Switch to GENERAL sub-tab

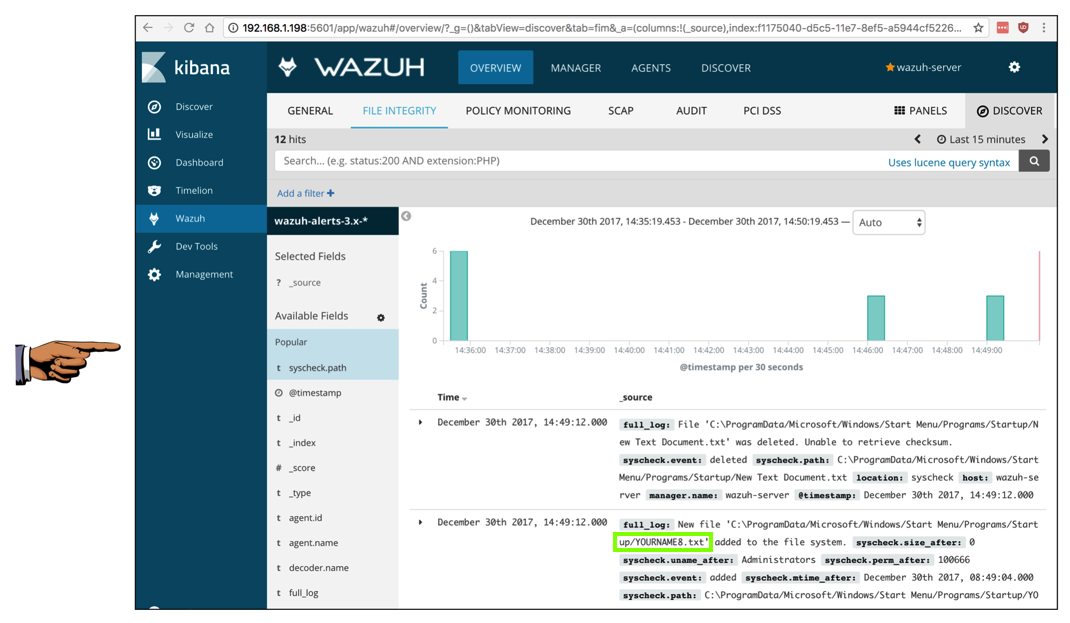[x=310, y=111]
